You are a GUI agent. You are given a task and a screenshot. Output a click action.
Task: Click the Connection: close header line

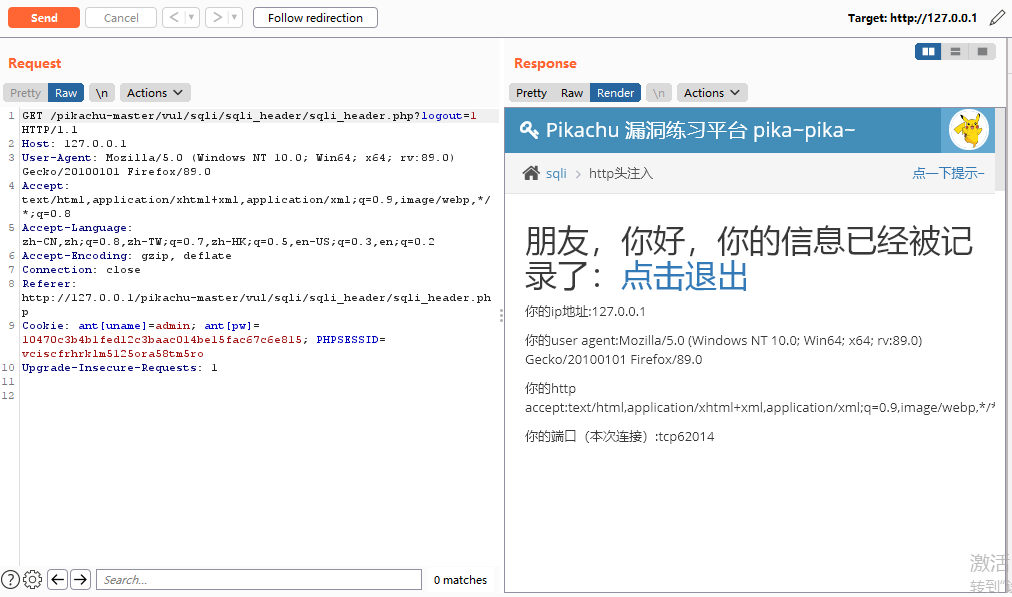(81, 270)
